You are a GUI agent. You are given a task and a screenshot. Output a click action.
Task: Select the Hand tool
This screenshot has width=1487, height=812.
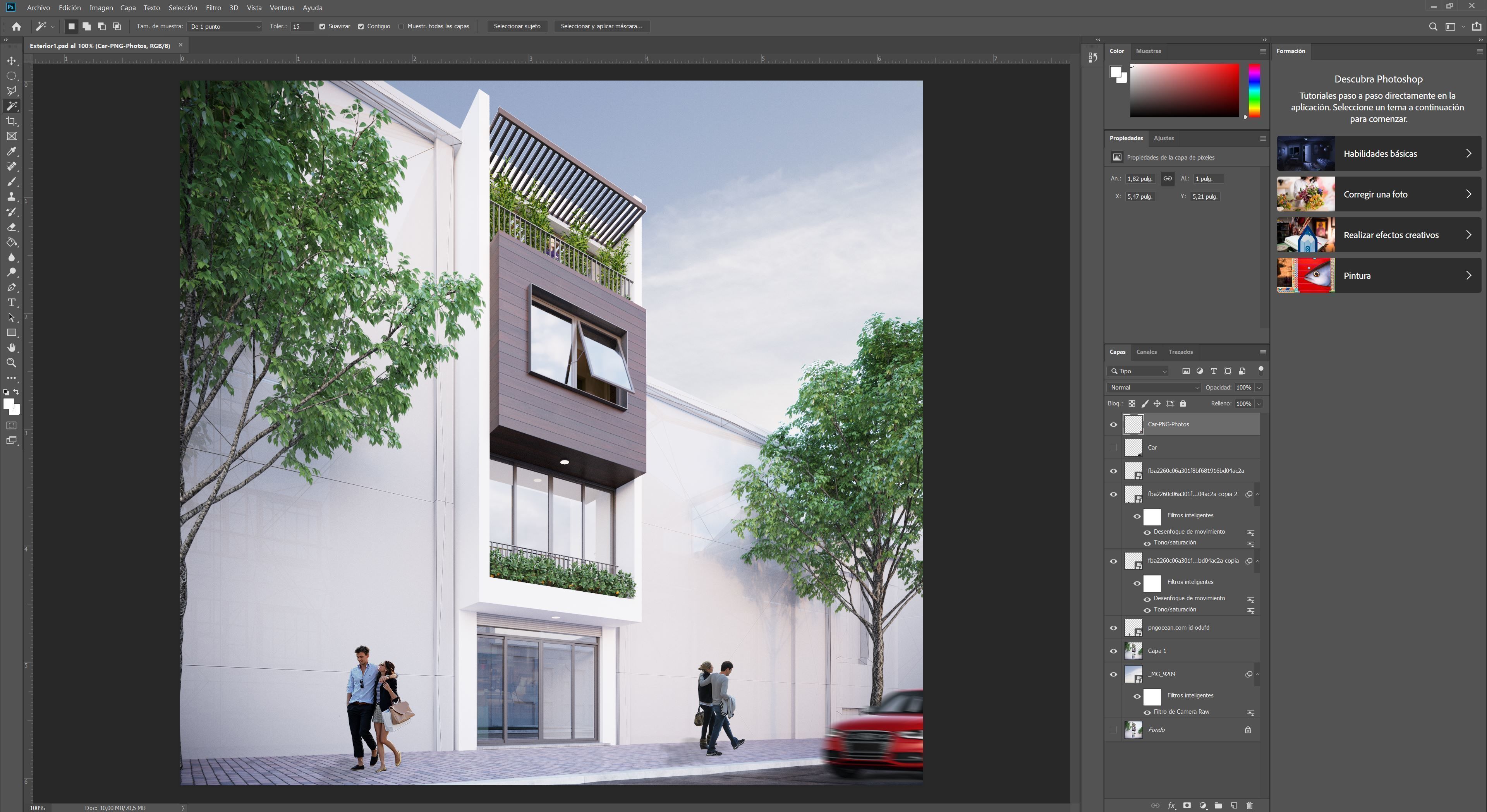click(12, 348)
